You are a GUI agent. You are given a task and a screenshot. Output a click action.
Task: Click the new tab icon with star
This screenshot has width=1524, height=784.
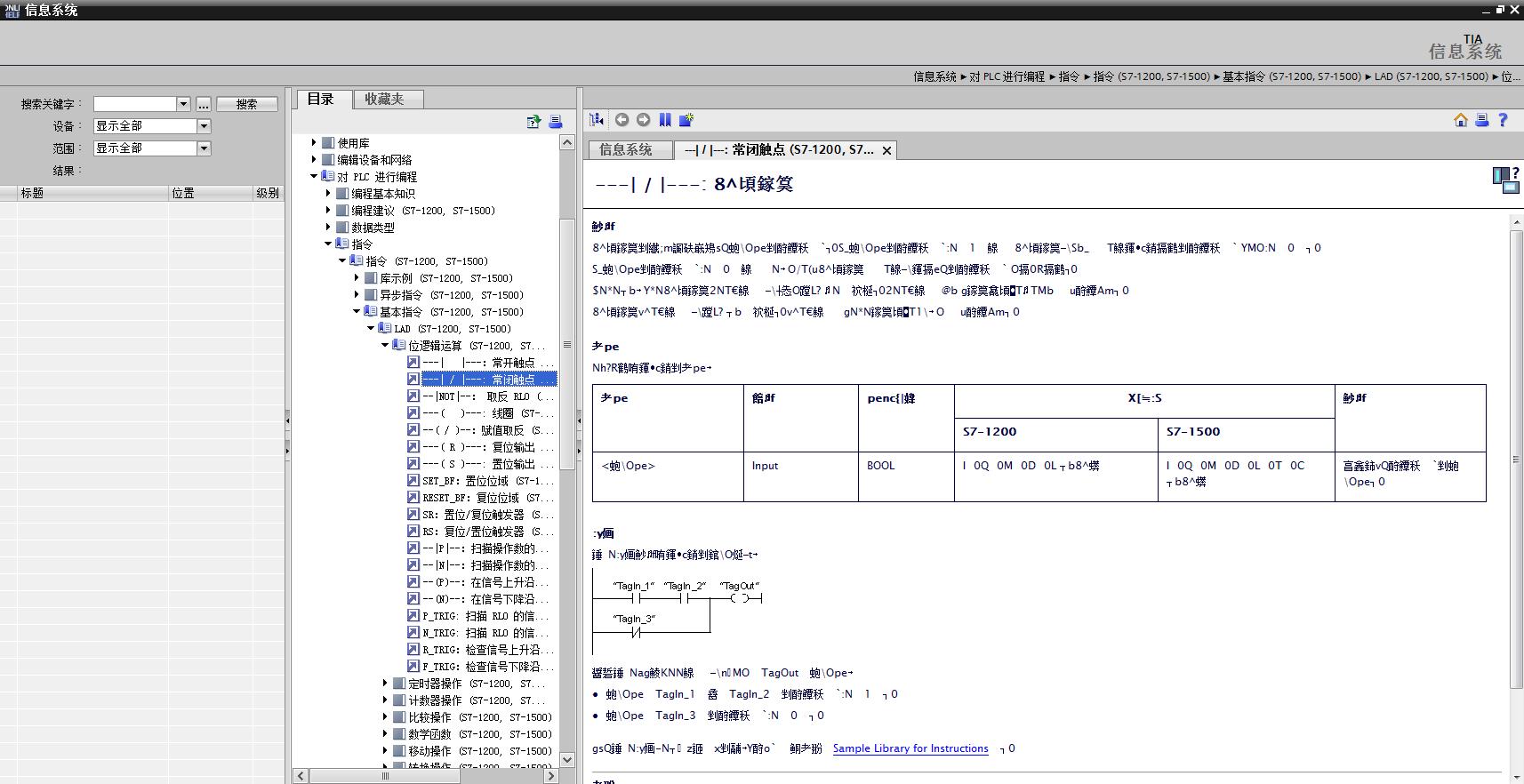(x=686, y=120)
